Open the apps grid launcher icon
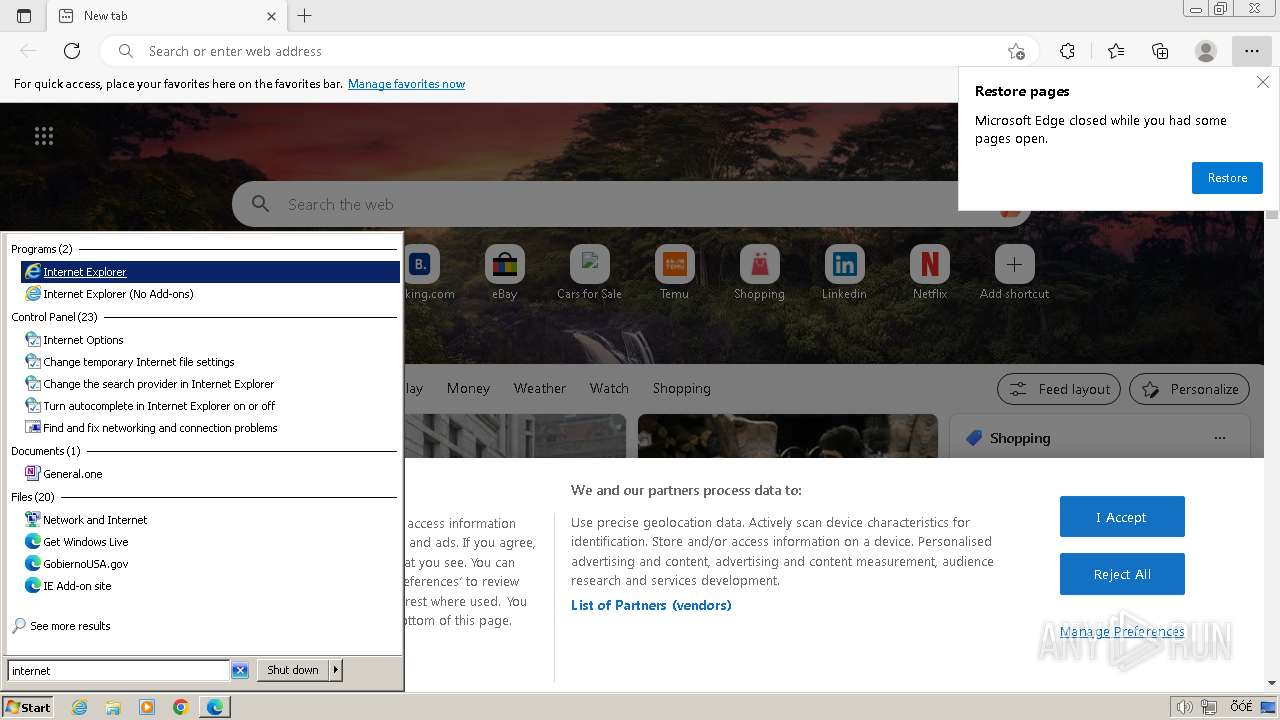This screenshot has height=720, width=1280. coord(44,136)
